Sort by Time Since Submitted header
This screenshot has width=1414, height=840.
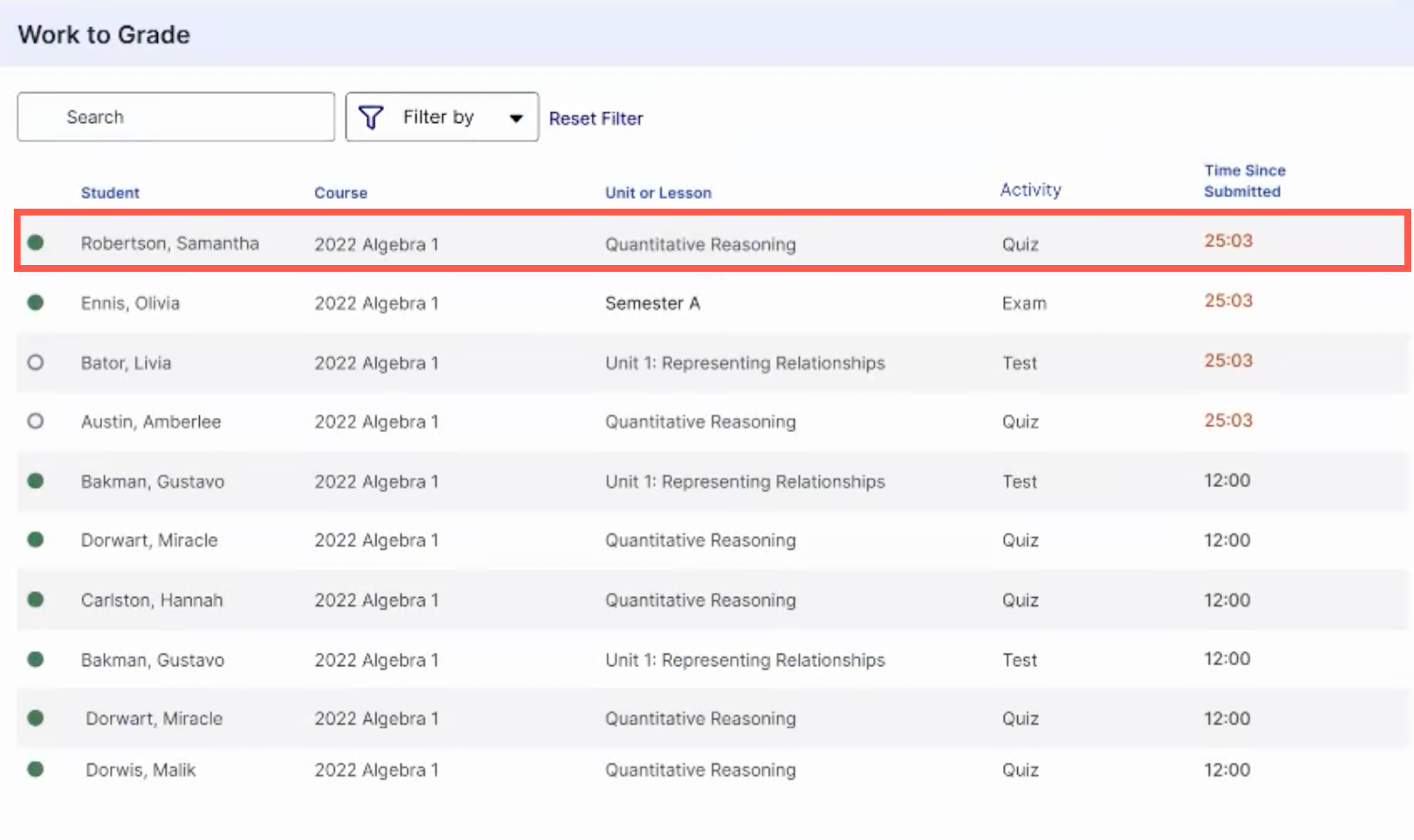pyautogui.click(x=1244, y=180)
